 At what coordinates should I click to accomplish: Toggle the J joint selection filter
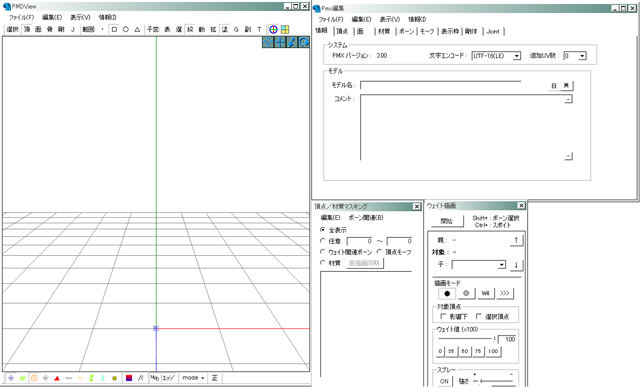[x=73, y=29]
